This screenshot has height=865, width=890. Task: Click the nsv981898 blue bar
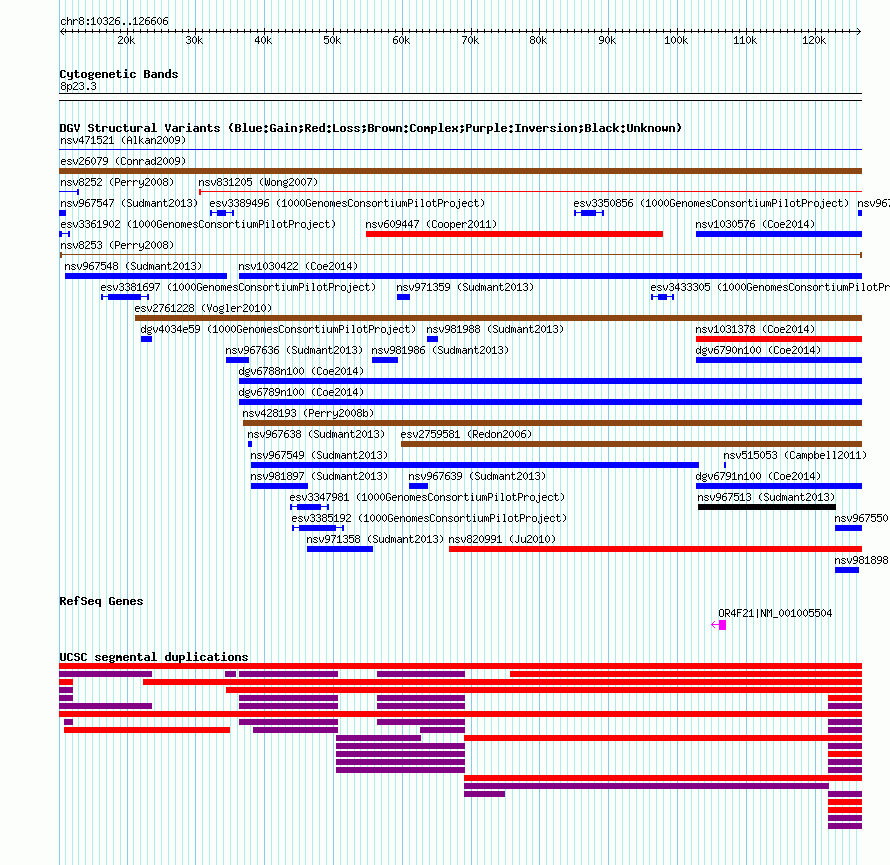click(847, 570)
